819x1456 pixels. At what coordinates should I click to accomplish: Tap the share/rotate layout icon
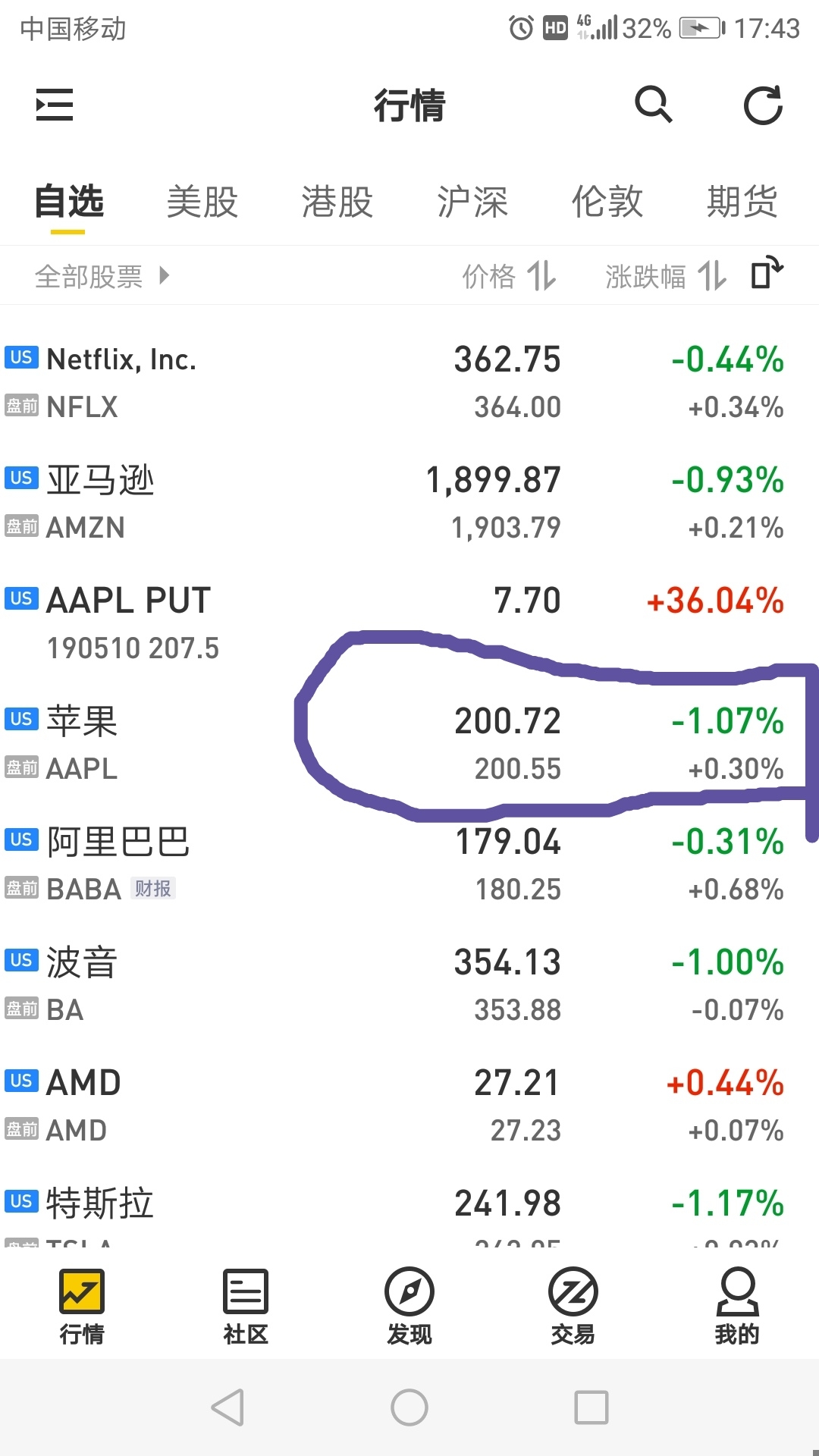(767, 273)
